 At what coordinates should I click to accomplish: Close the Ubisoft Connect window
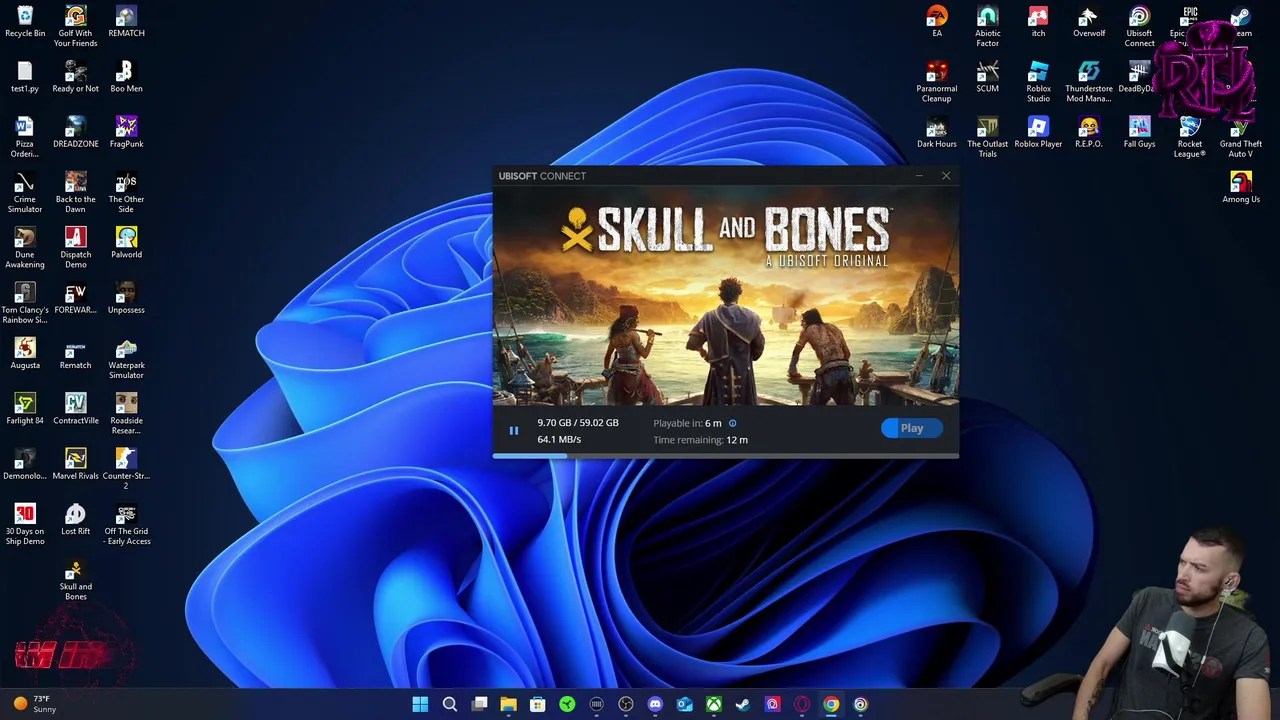[x=946, y=176]
